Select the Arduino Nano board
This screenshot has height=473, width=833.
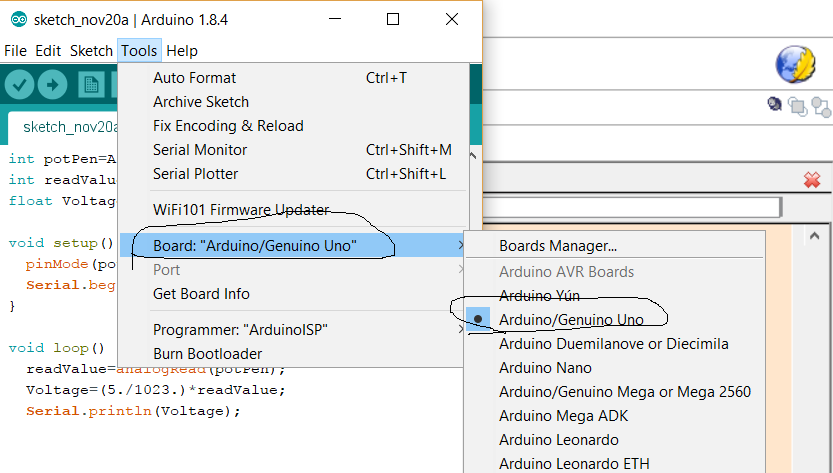click(x=615, y=368)
